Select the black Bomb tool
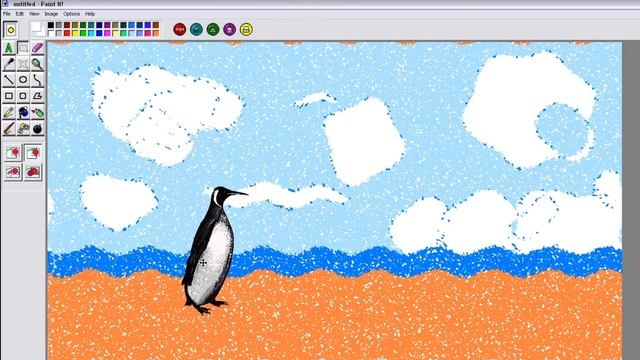 (x=37, y=129)
